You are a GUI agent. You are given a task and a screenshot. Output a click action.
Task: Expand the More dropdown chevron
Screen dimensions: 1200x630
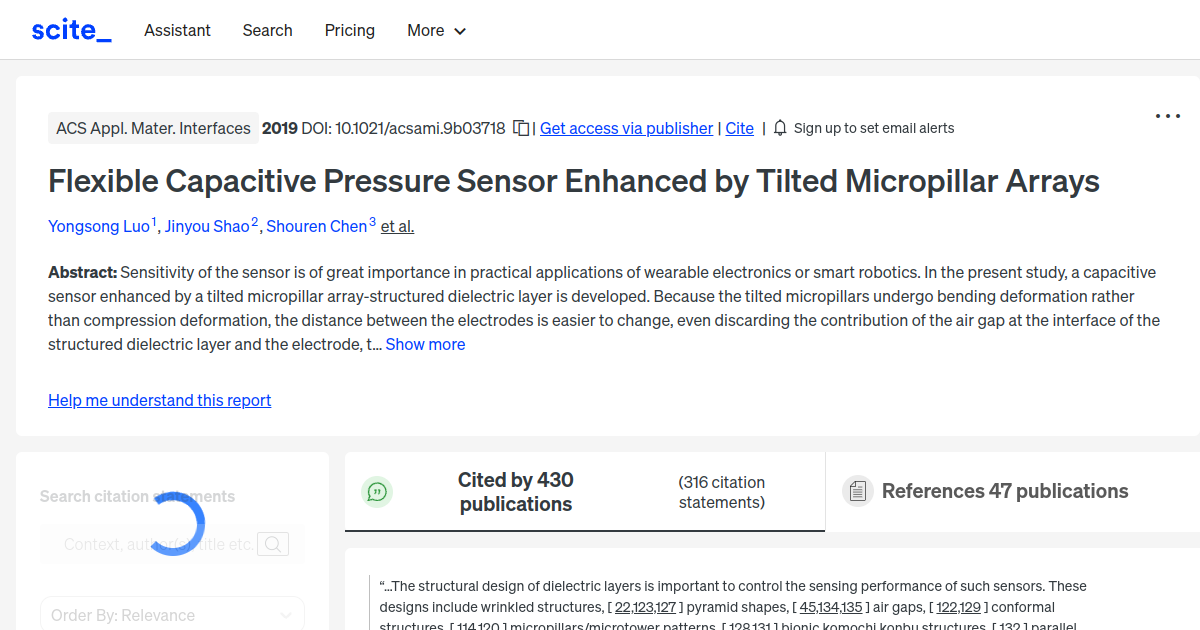point(460,31)
